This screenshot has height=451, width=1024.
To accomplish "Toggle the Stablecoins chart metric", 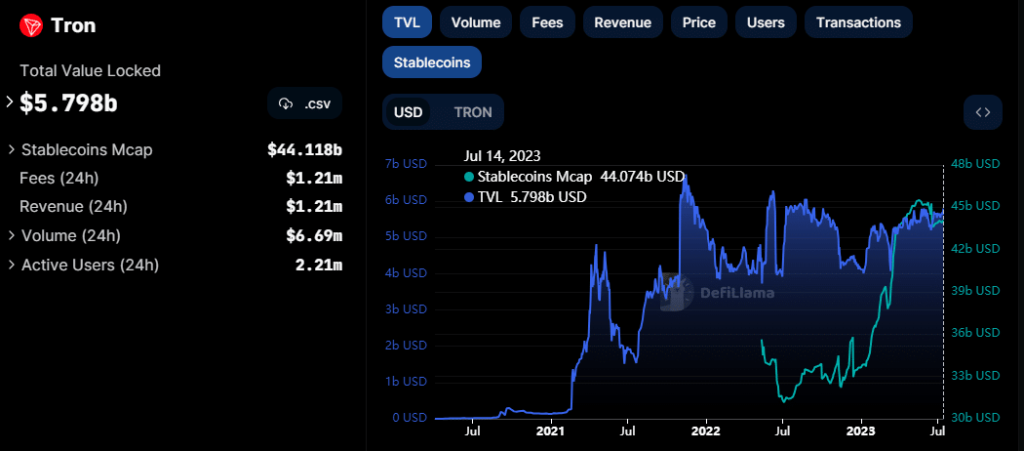I will 432,63.
